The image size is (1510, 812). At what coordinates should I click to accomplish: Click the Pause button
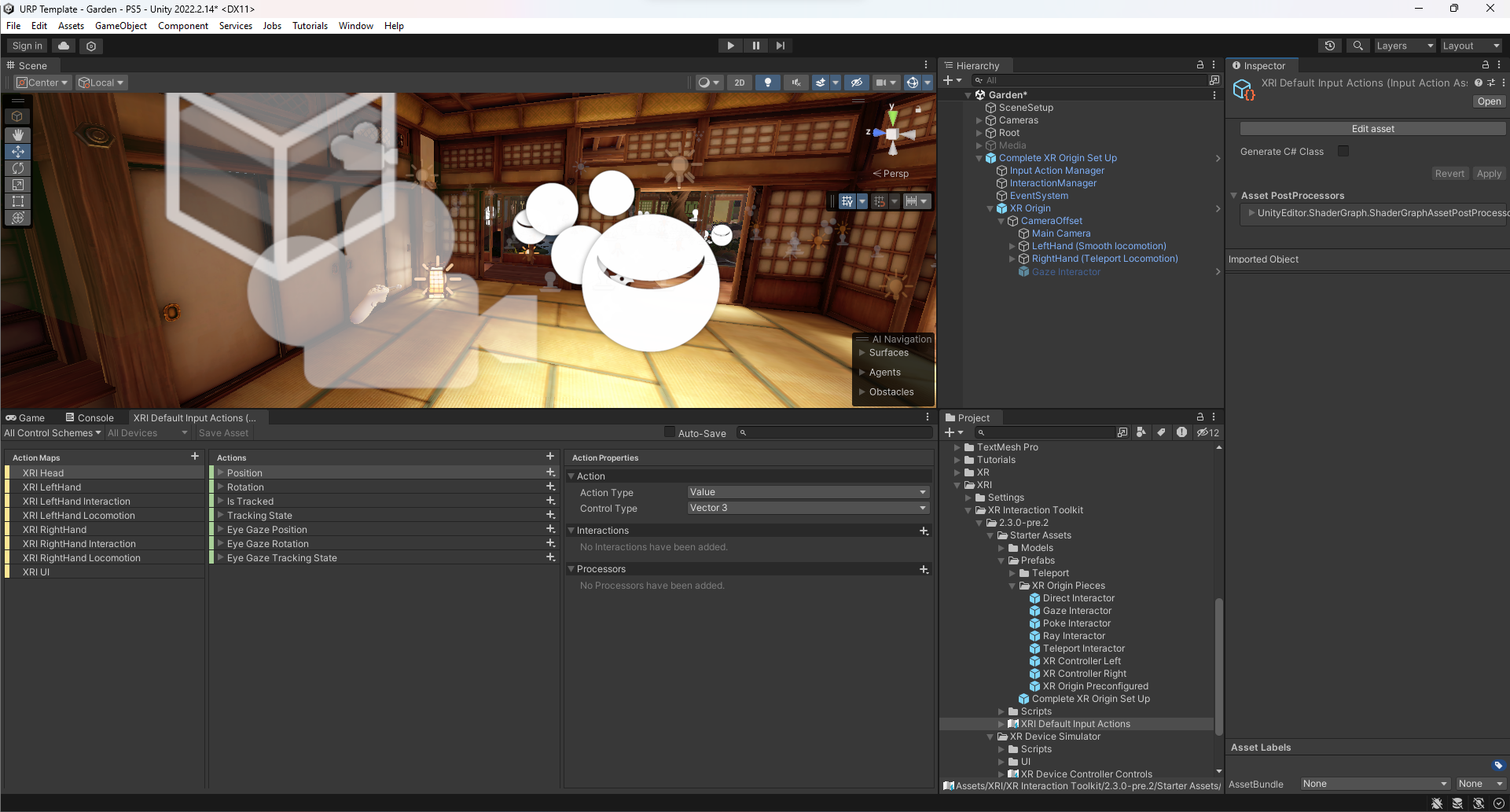(x=755, y=46)
